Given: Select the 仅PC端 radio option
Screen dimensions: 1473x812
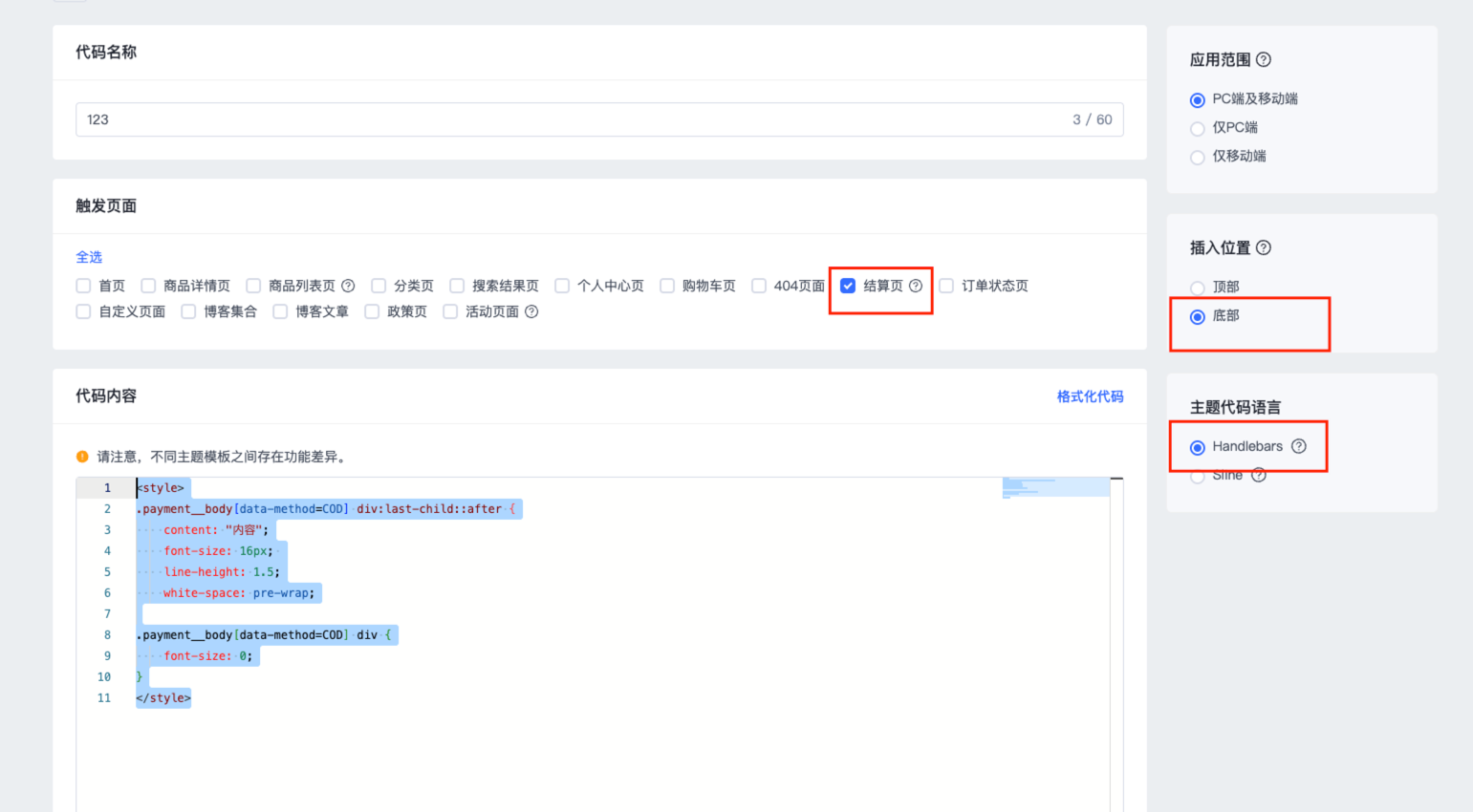Looking at the screenshot, I should (x=1198, y=128).
